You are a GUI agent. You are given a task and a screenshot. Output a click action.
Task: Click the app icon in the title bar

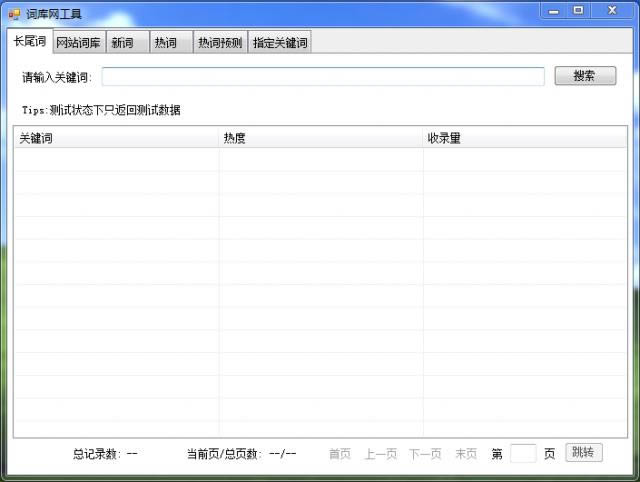14,14
